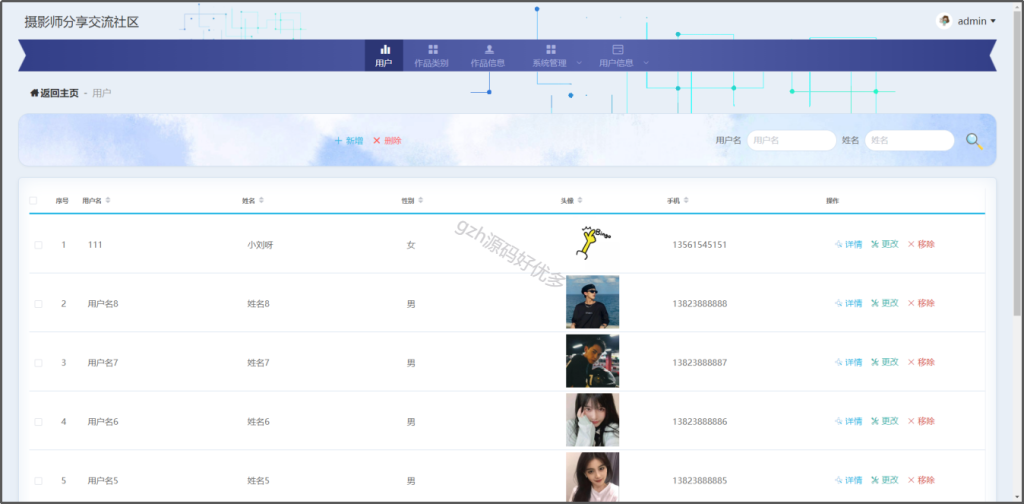View 详情 for 用户名5

[848, 480]
